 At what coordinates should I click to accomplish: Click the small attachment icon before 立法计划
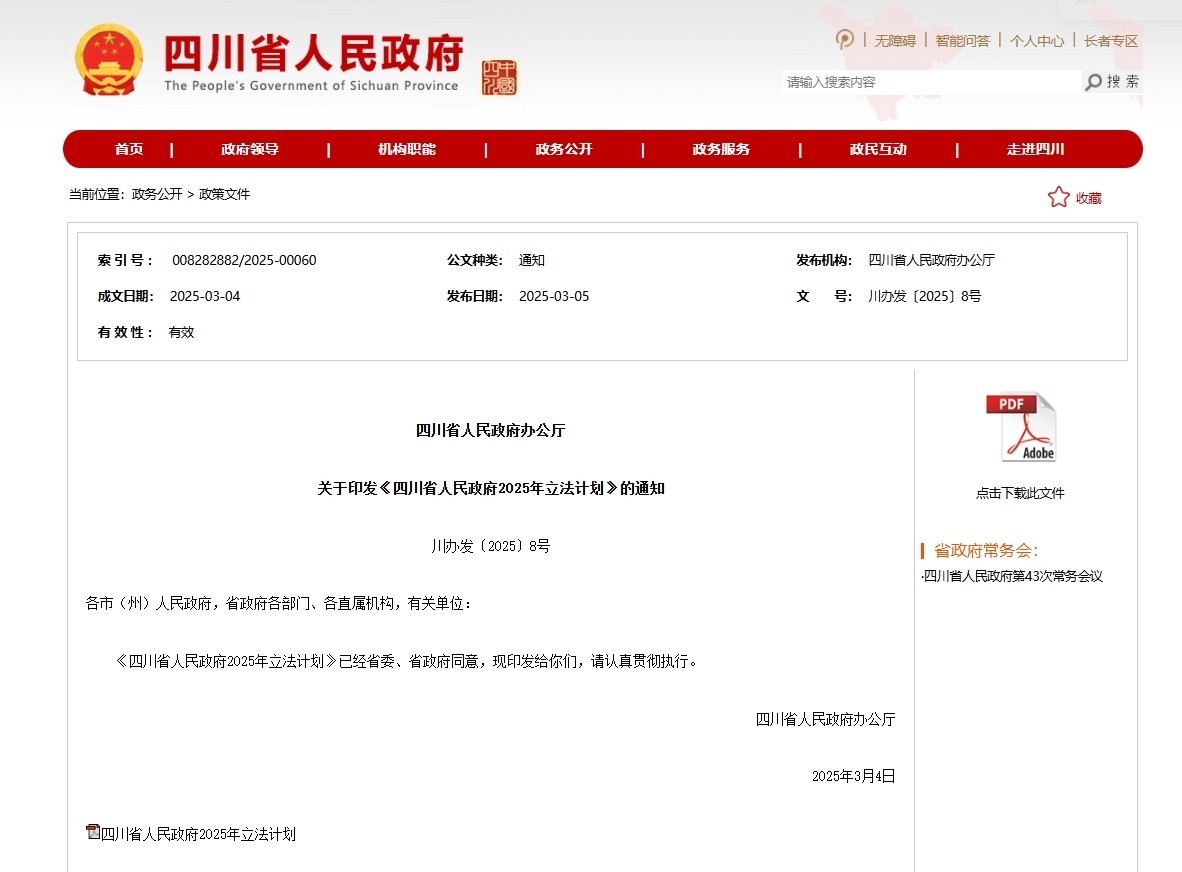(93, 832)
